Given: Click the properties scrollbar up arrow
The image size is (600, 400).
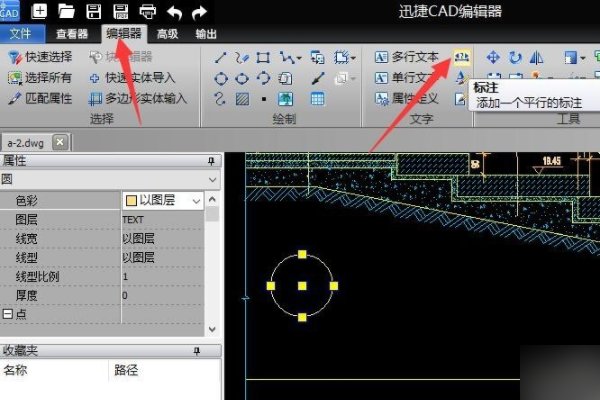Looking at the screenshot, I should click(212, 199).
